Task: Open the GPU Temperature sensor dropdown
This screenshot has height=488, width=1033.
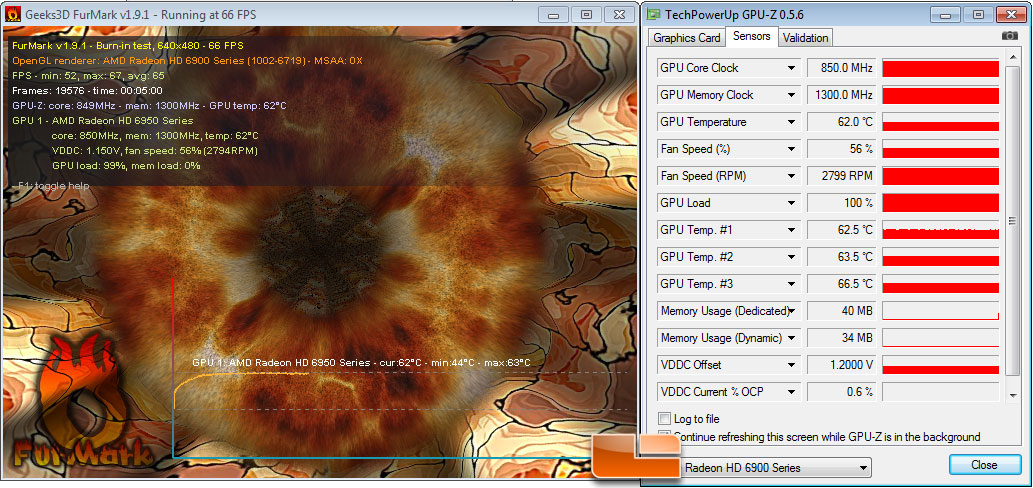Action: coord(791,122)
